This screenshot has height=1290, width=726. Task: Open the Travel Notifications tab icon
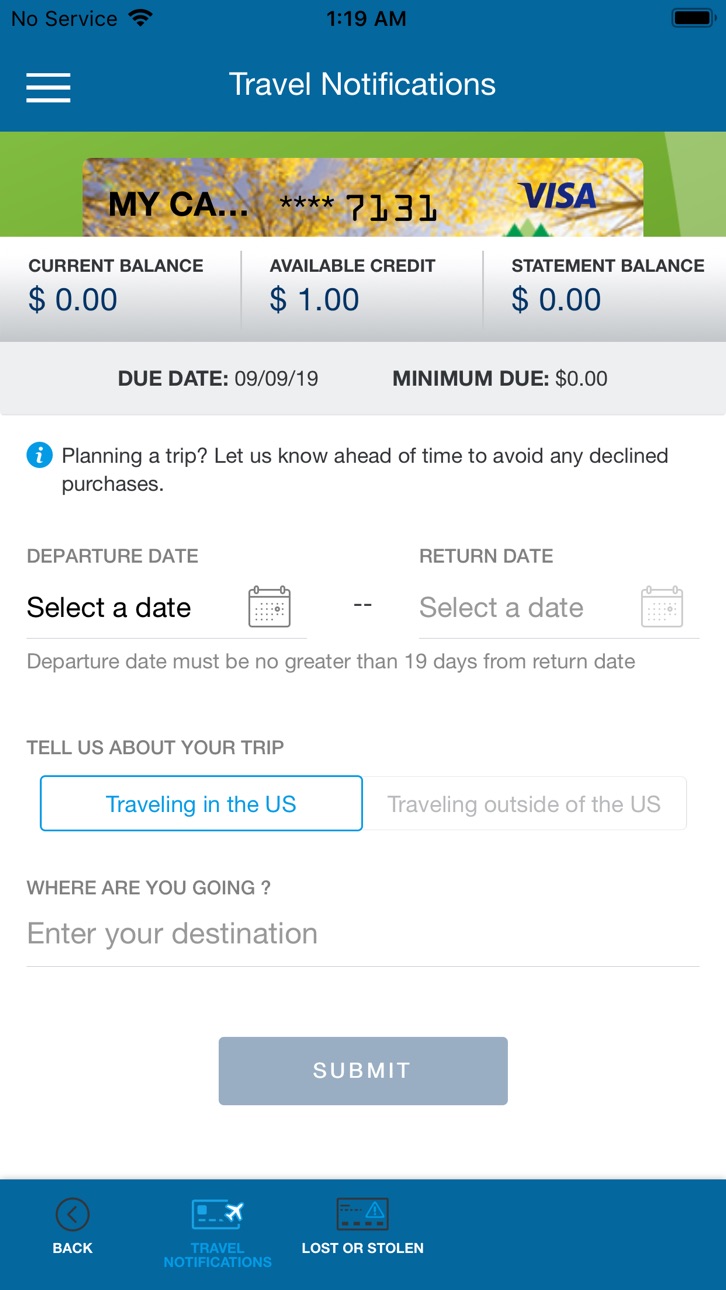click(217, 1214)
